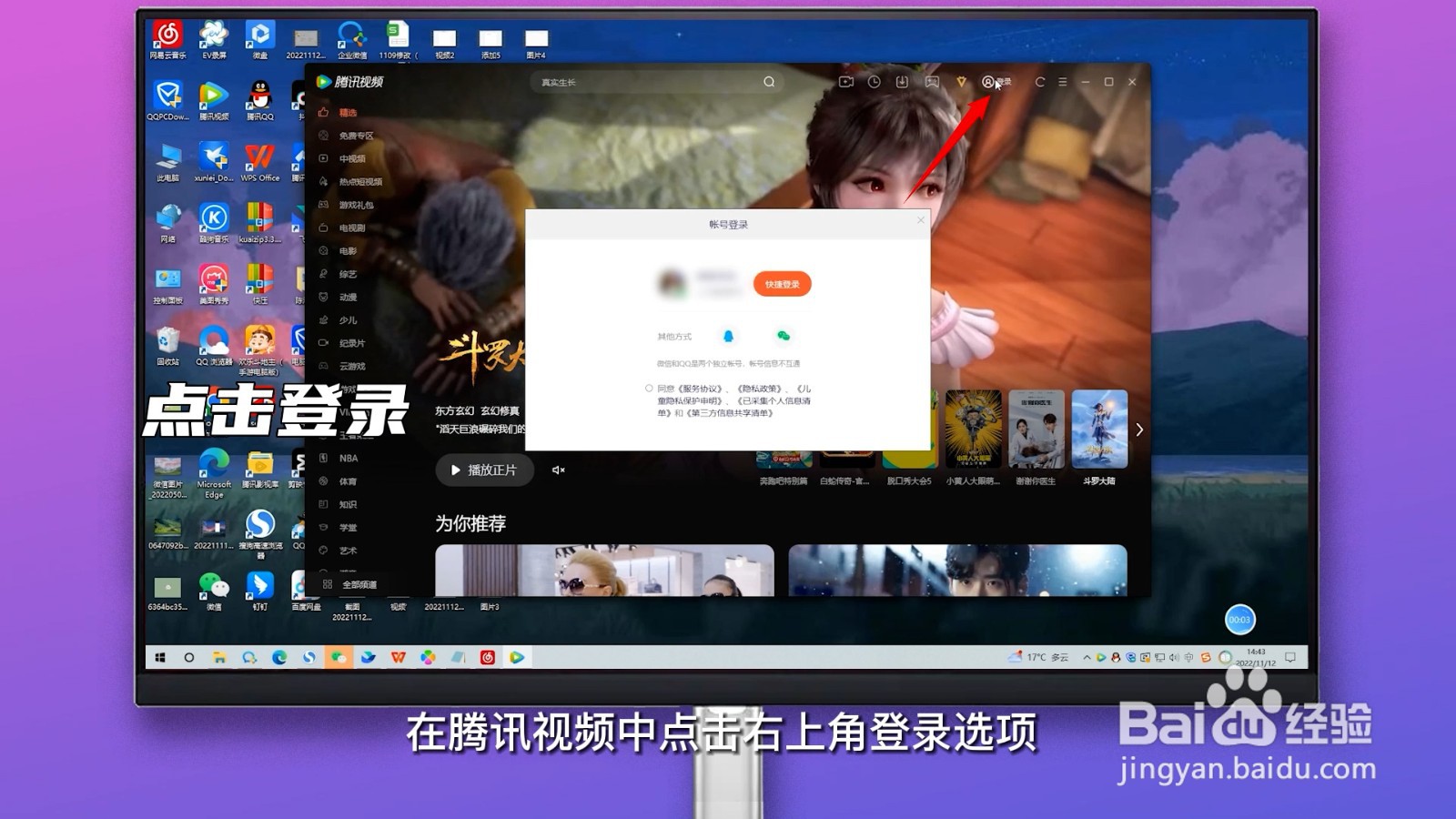Click the 登录 avatar icon in title bar
Image resolution: width=1456 pixels, height=819 pixels.
pos(988,82)
